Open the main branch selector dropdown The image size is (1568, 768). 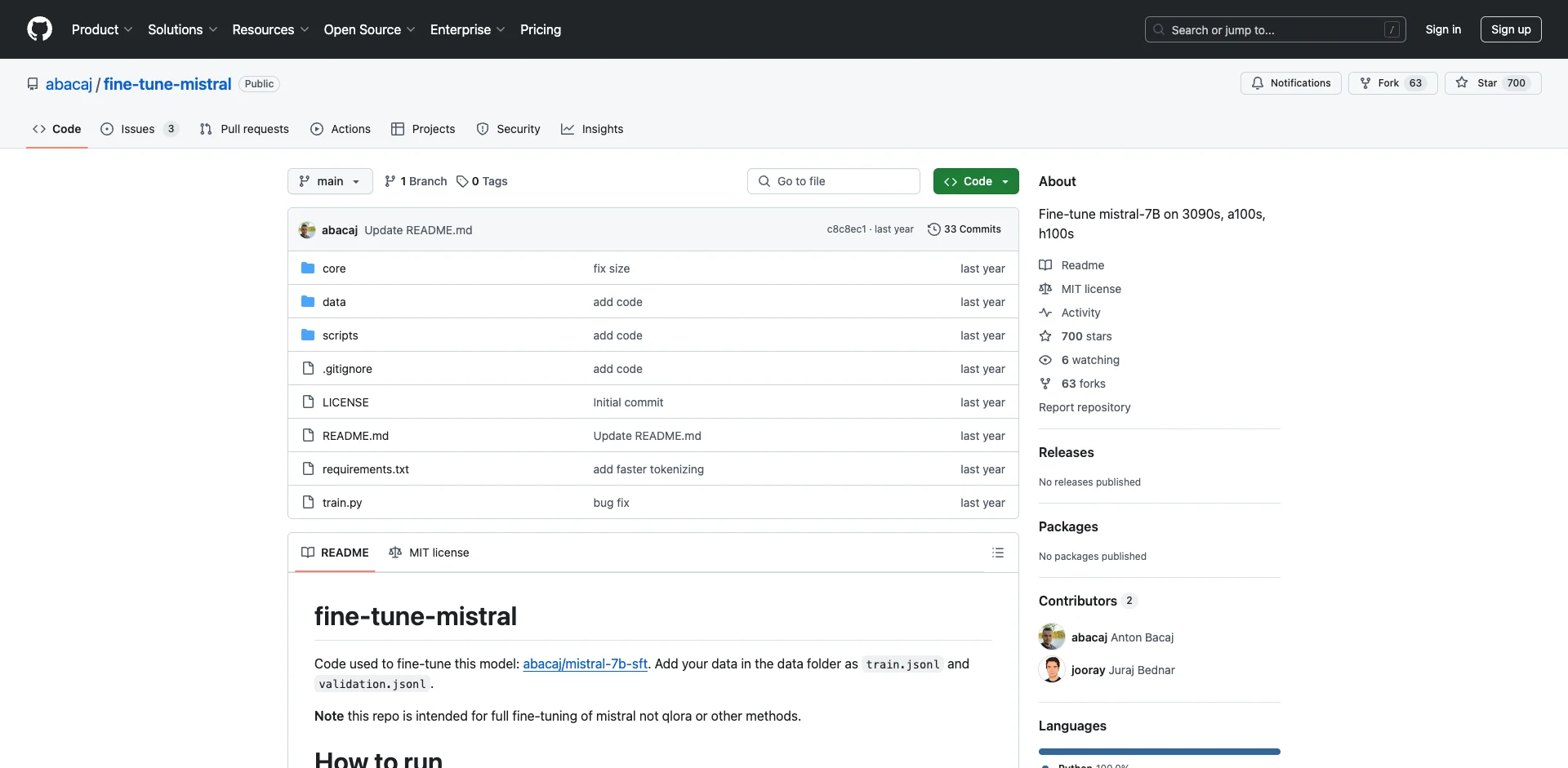point(330,181)
